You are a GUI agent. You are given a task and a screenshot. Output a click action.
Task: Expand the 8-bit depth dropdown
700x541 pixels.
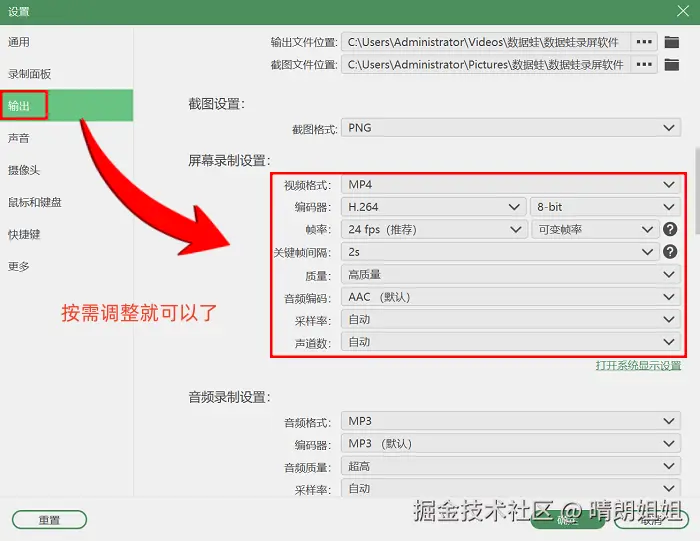[x=605, y=207]
